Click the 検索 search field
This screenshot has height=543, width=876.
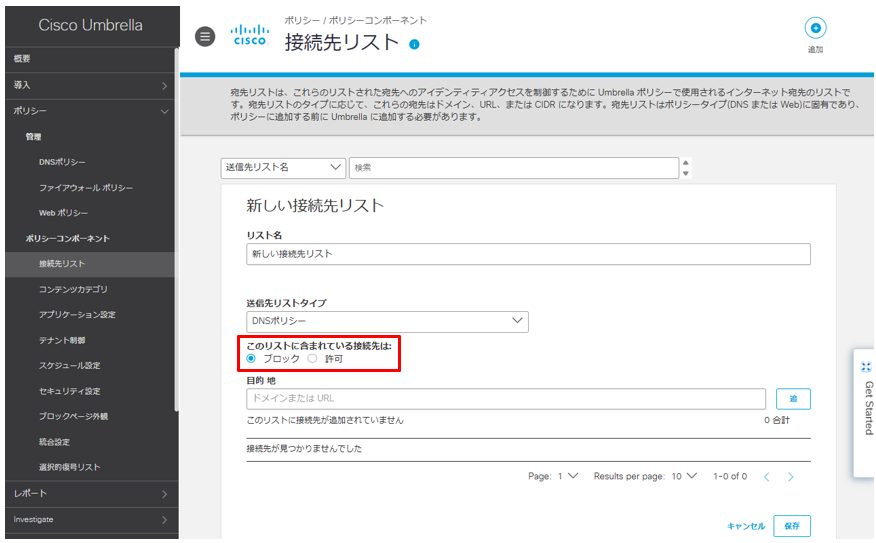(x=514, y=168)
